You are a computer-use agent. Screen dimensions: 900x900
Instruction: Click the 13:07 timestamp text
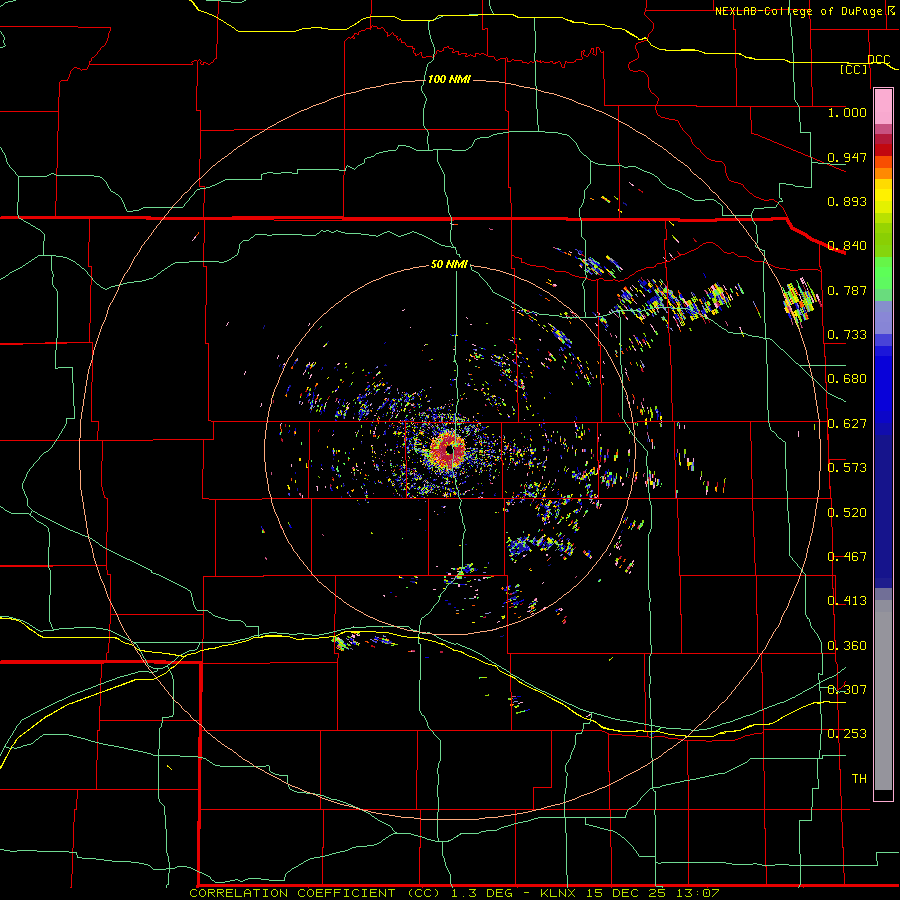(x=698, y=893)
